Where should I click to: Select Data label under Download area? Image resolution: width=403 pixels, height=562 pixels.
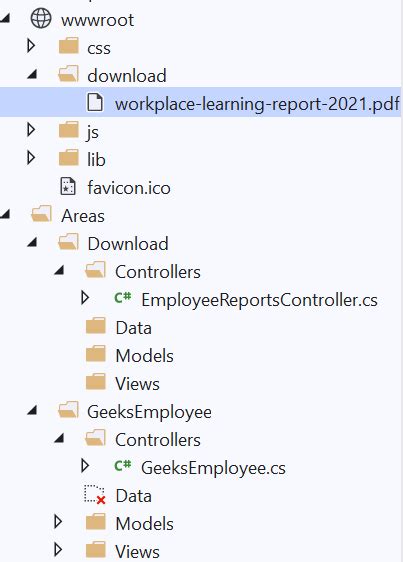point(133,328)
